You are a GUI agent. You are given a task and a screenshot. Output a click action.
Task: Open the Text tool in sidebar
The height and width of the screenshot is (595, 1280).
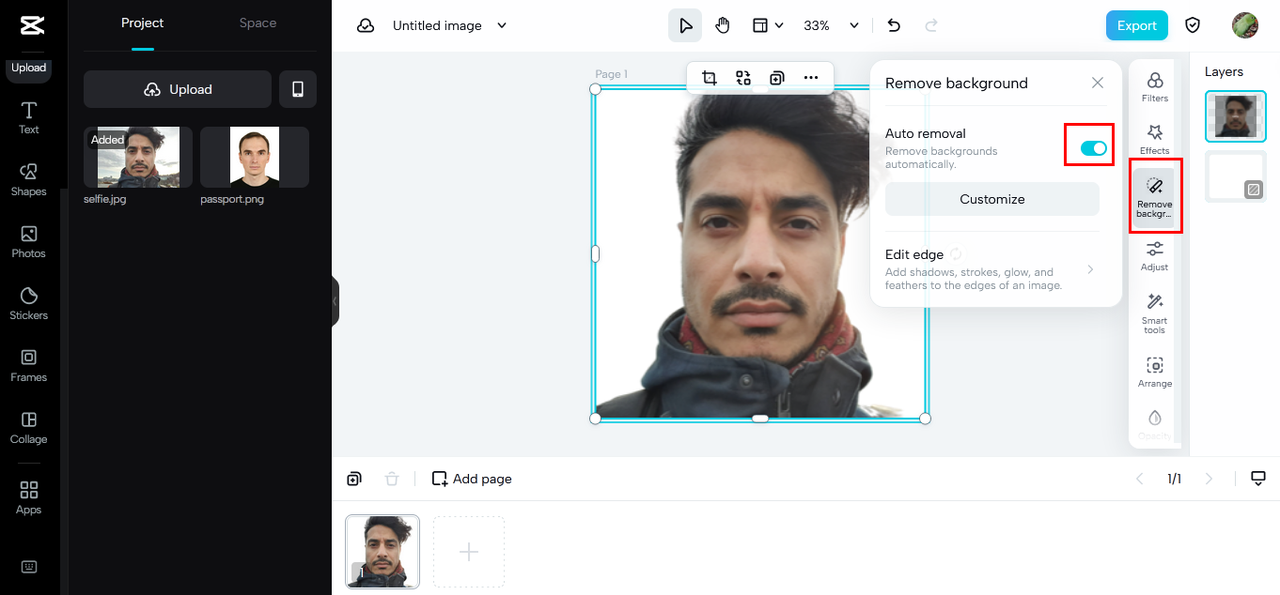tap(29, 117)
